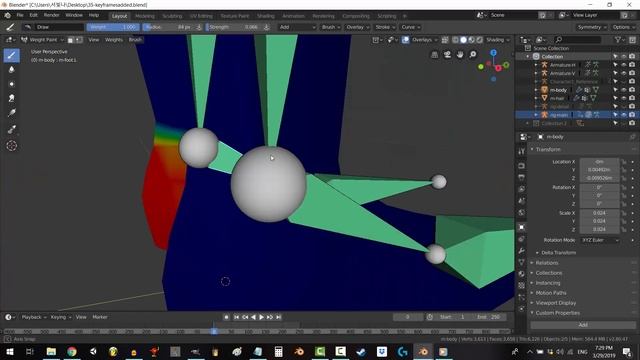Open the Options popover
Screen dimensions: 640x360
(x=623, y=27)
